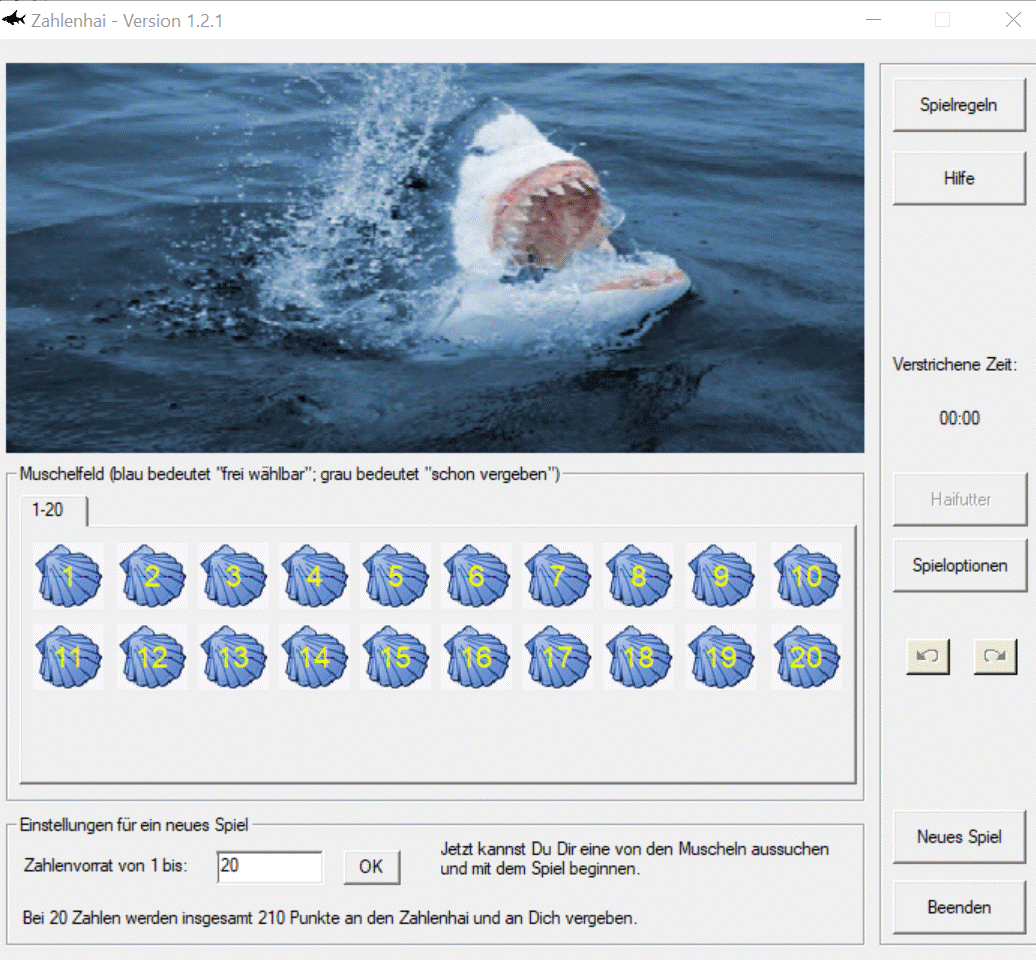Pick the shell numbered 17
This screenshot has height=960, width=1036.
557,657
